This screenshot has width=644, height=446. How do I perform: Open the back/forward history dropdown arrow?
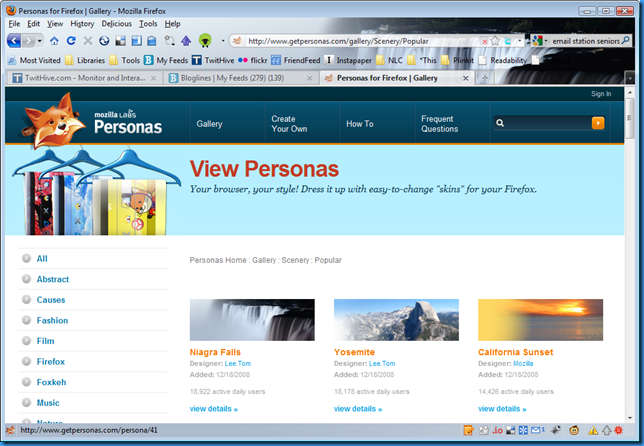click(39, 41)
